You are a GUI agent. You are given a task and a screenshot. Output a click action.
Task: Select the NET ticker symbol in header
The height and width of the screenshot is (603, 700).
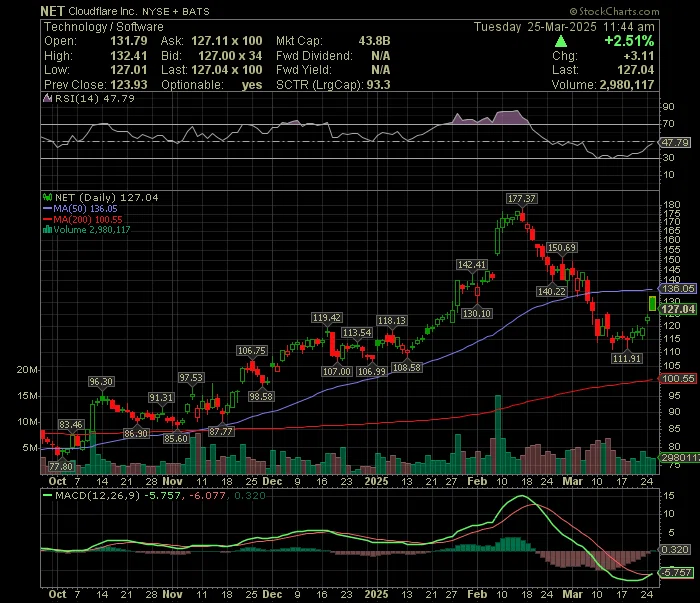[52, 11]
